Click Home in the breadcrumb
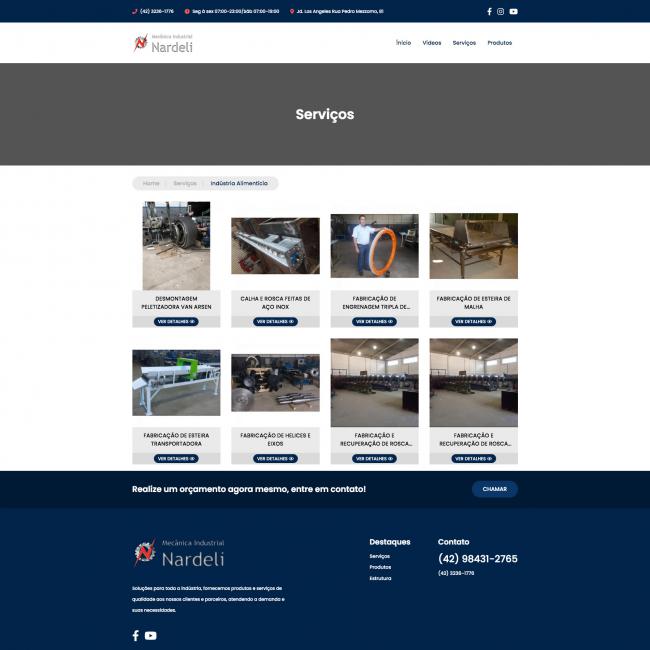 (x=151, y=183)
